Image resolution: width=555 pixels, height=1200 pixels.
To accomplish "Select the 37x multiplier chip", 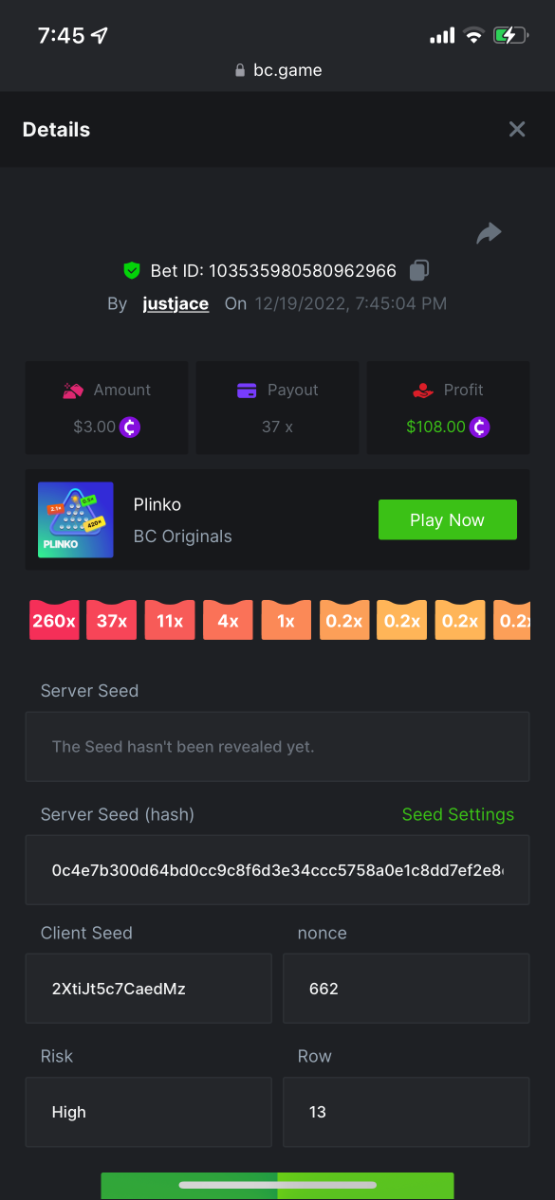I will [x=111, y=620].
